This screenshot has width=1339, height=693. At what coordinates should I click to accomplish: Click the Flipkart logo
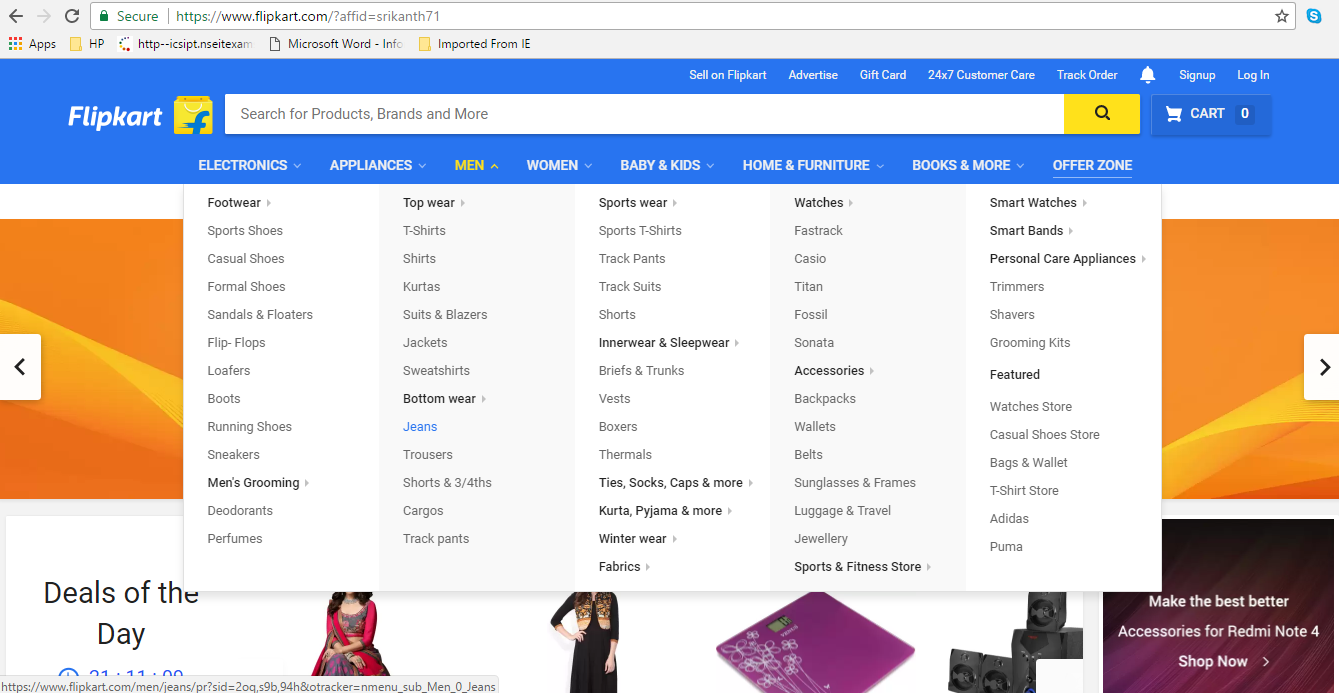(x=140, y=115)
